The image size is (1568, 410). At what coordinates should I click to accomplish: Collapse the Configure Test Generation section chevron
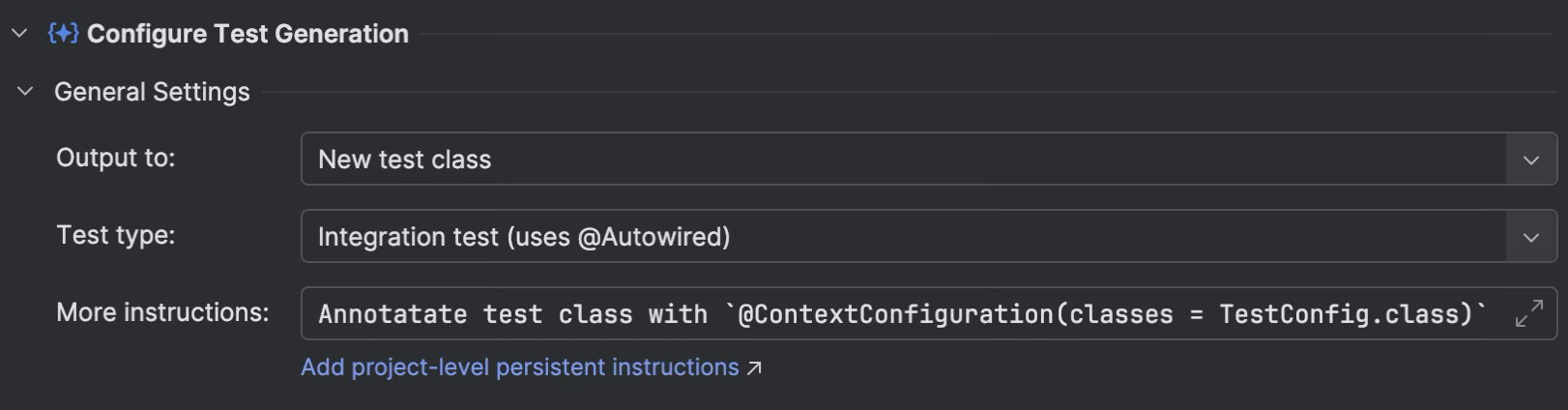click(x=19, y=34)
